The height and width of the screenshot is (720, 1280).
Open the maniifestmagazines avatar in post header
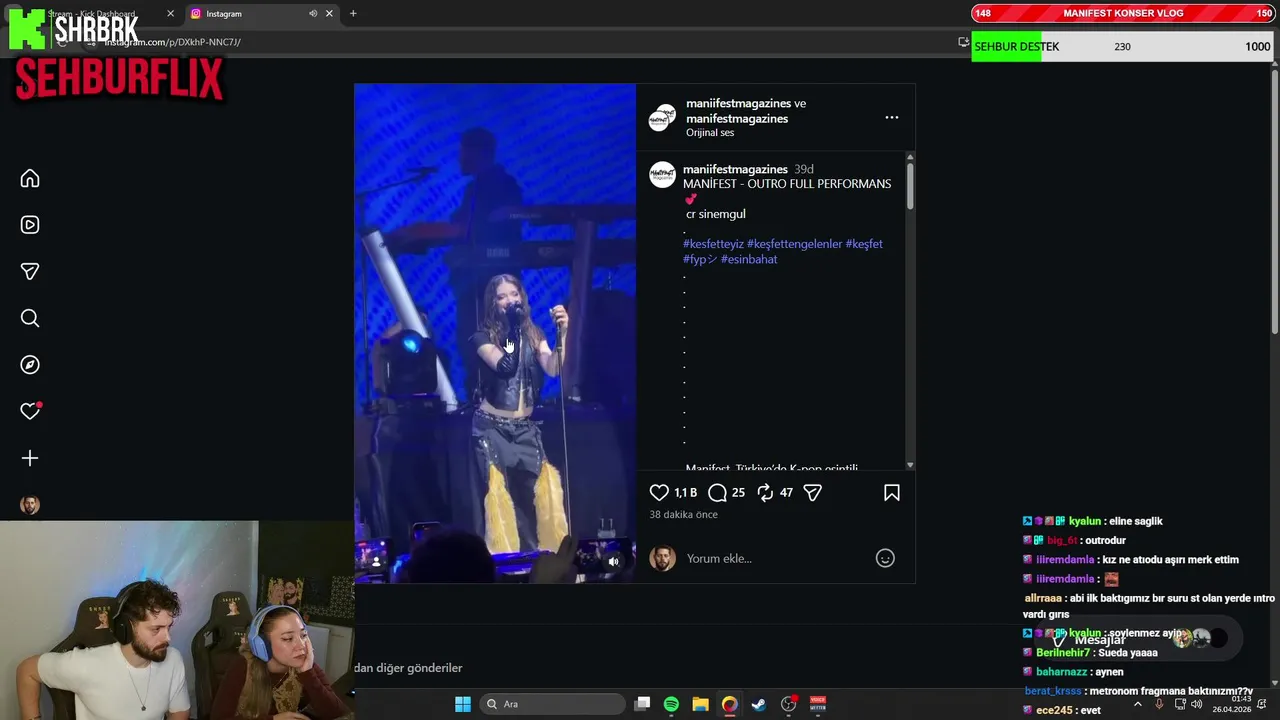[x=662, y=118]
